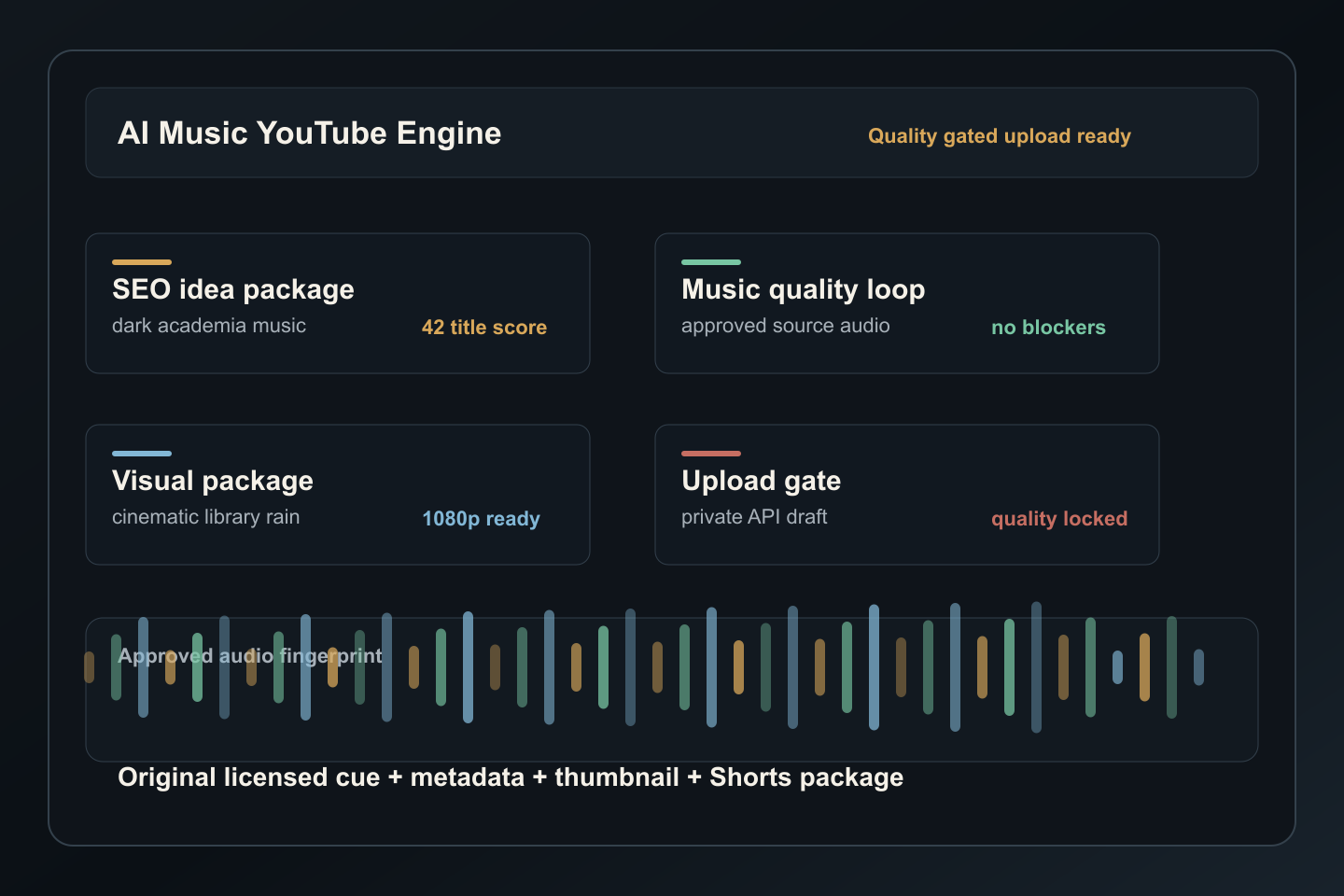1344x896 pixels.
Task: Open the Music quality loop card
Action: 907,303
